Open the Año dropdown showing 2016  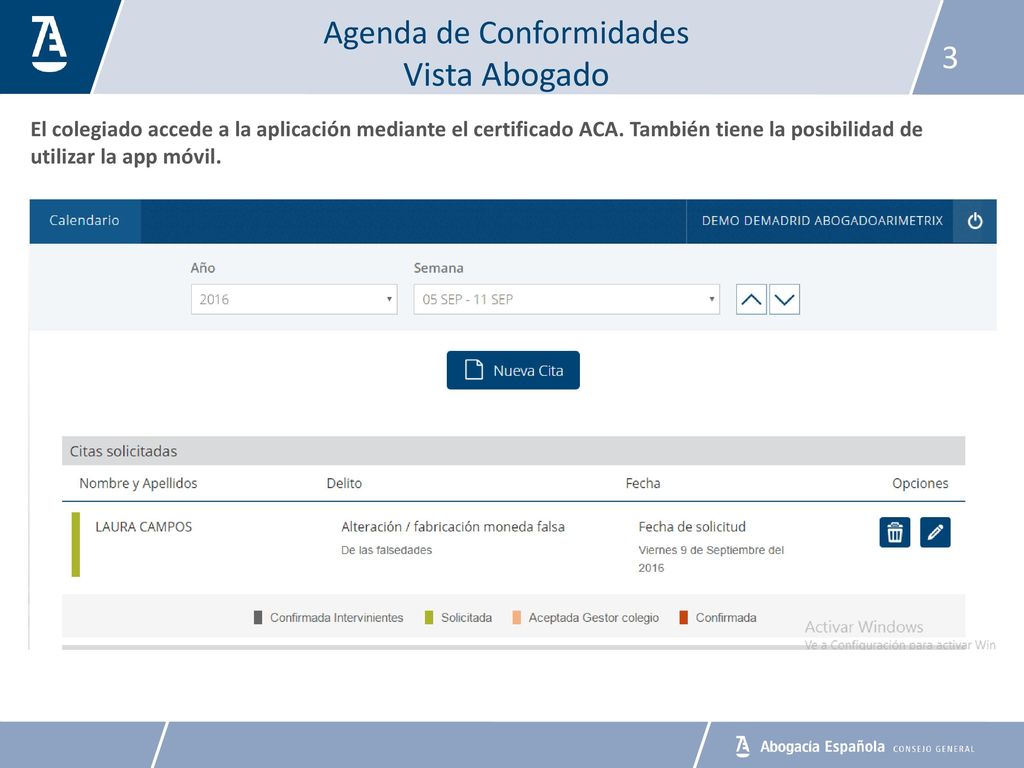click(x=294, y=300)
